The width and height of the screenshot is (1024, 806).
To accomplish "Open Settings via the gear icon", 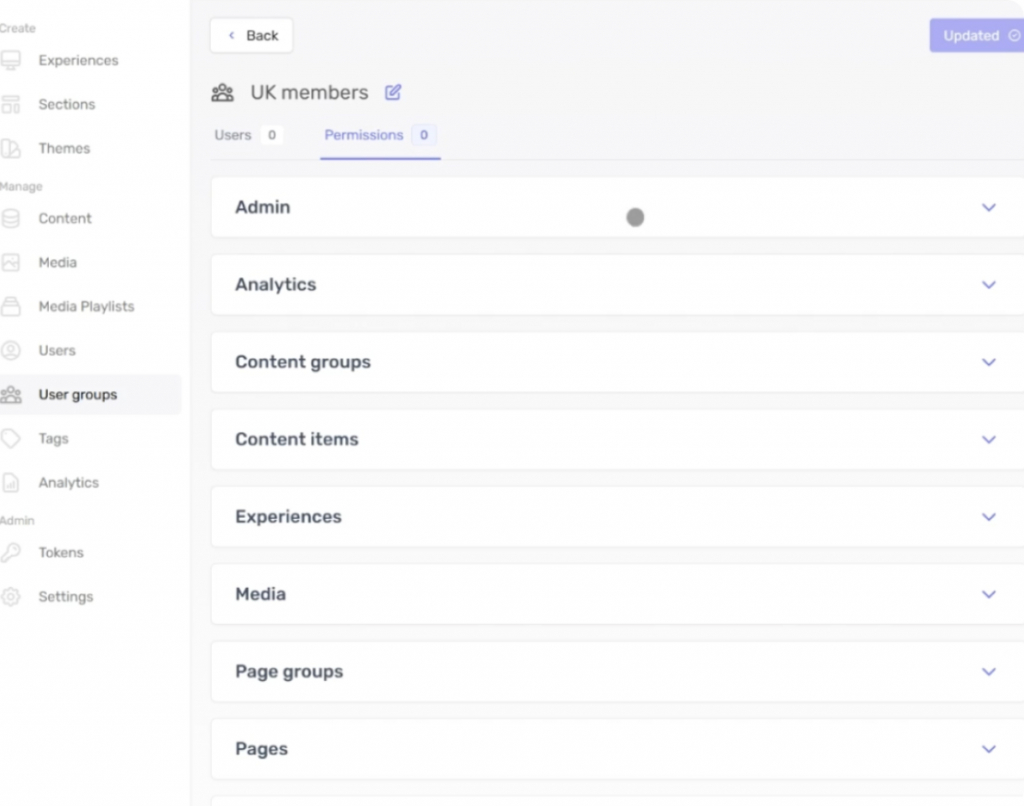I will click(x=11, y=597).
